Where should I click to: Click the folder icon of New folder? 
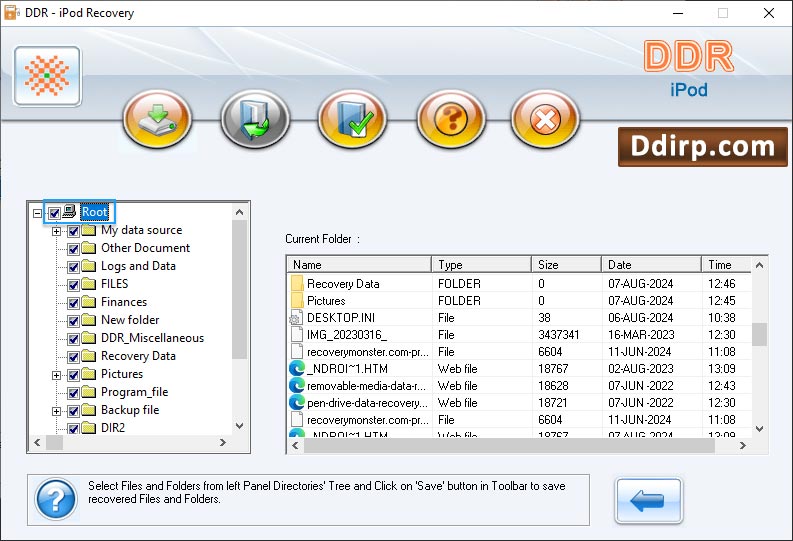tap(89, 321)
